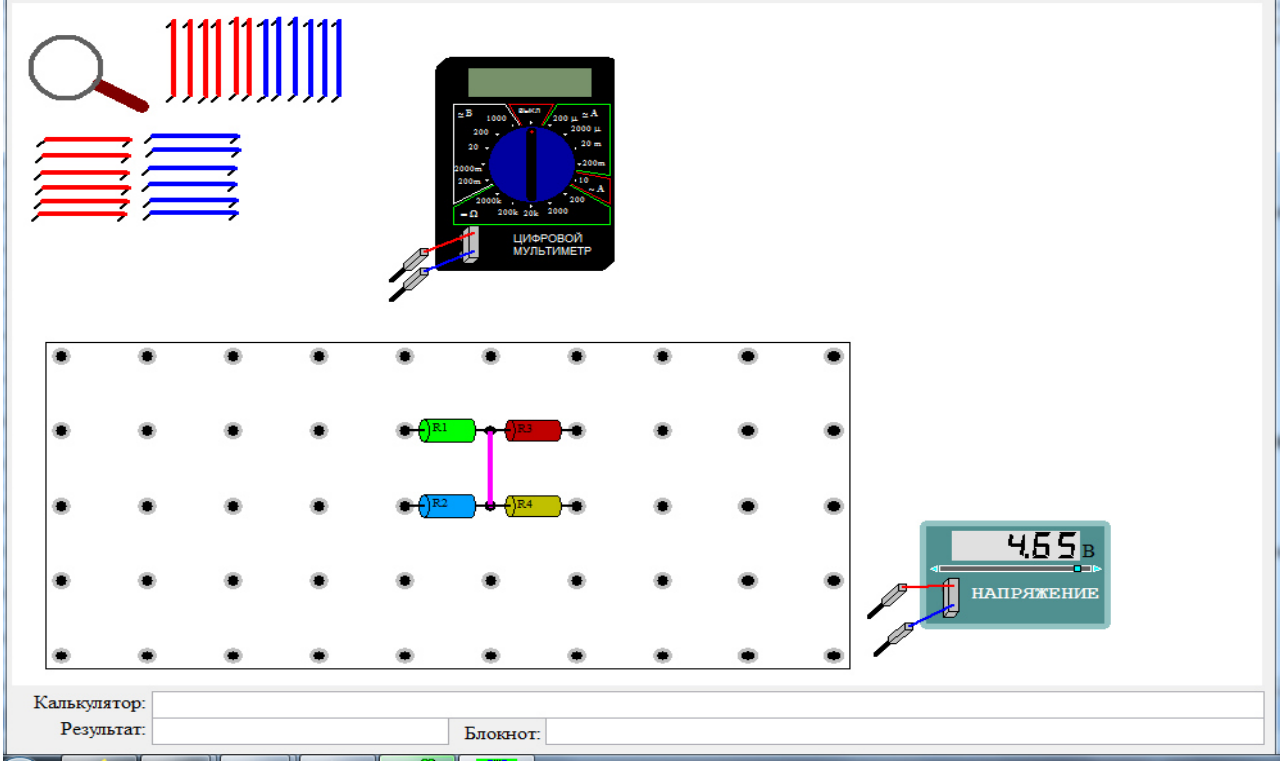
Task: Select the yellow R4 resistor
Action: pyautogui.click(x=534, y=506)
